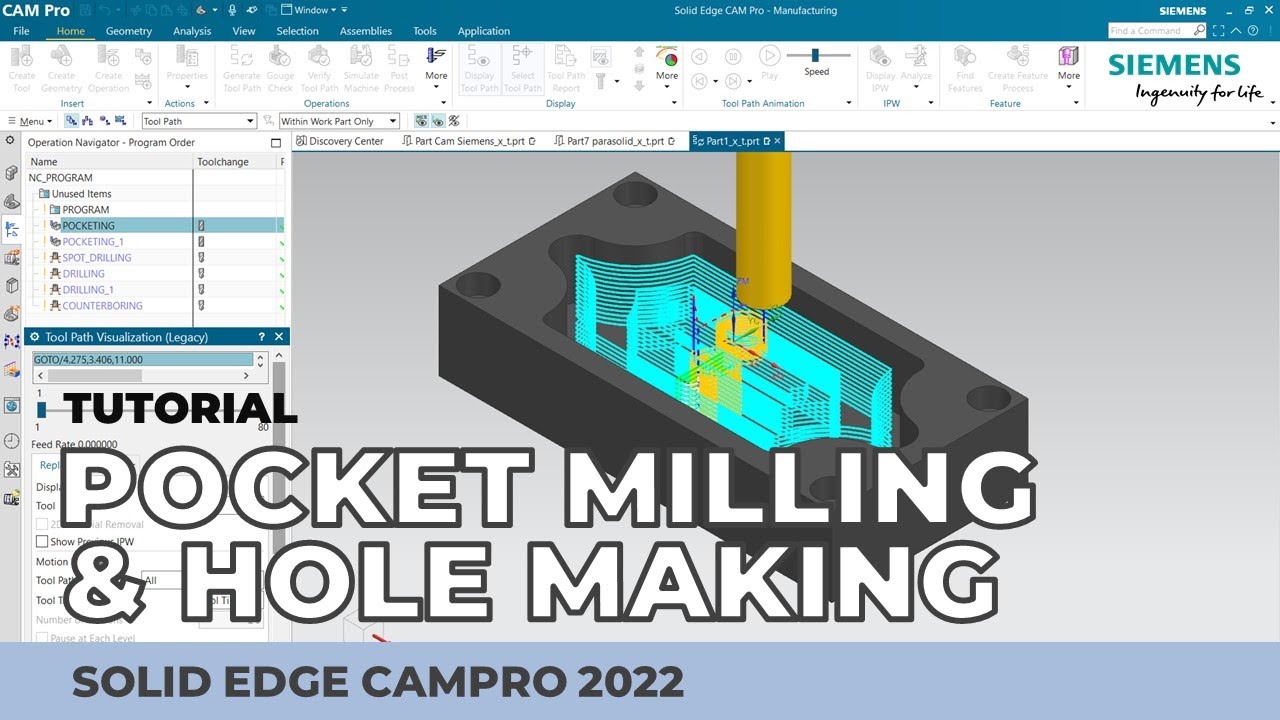Click Play in Tool Path Animation
The image size is (1280, 720).
tap(769, 64)
